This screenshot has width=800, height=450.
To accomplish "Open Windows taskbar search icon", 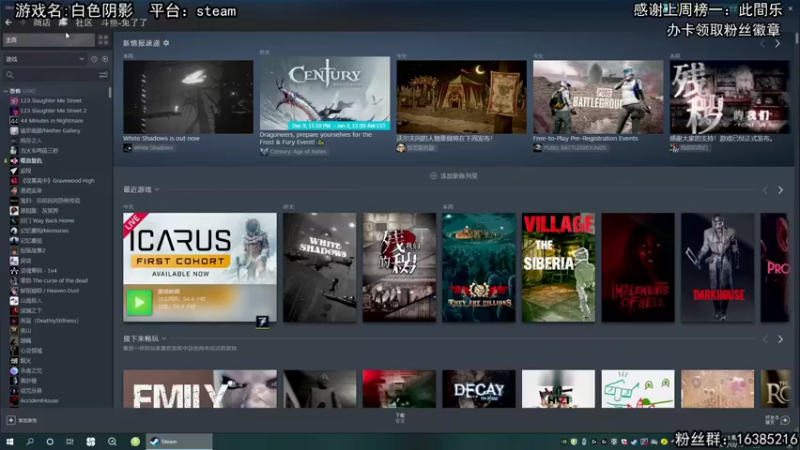I will point(30,442).
